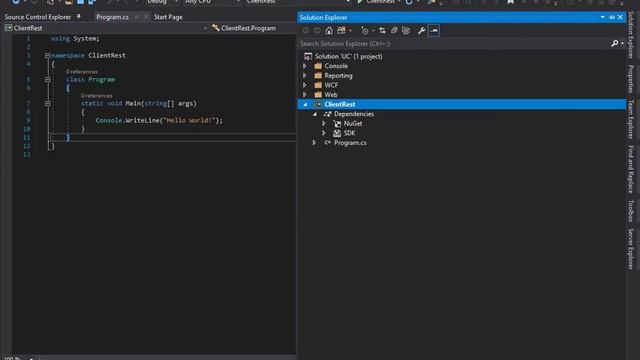The image size is (640, 360).
Task: Open Server Explorer side tab
Action: [631, 249]
